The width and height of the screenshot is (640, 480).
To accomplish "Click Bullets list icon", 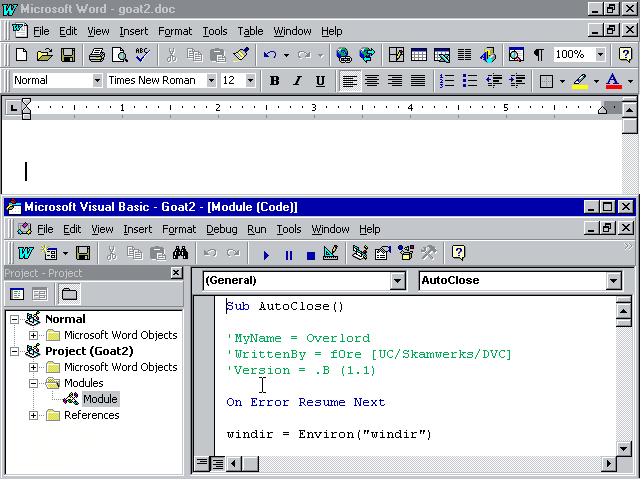I will click(470, 81).
